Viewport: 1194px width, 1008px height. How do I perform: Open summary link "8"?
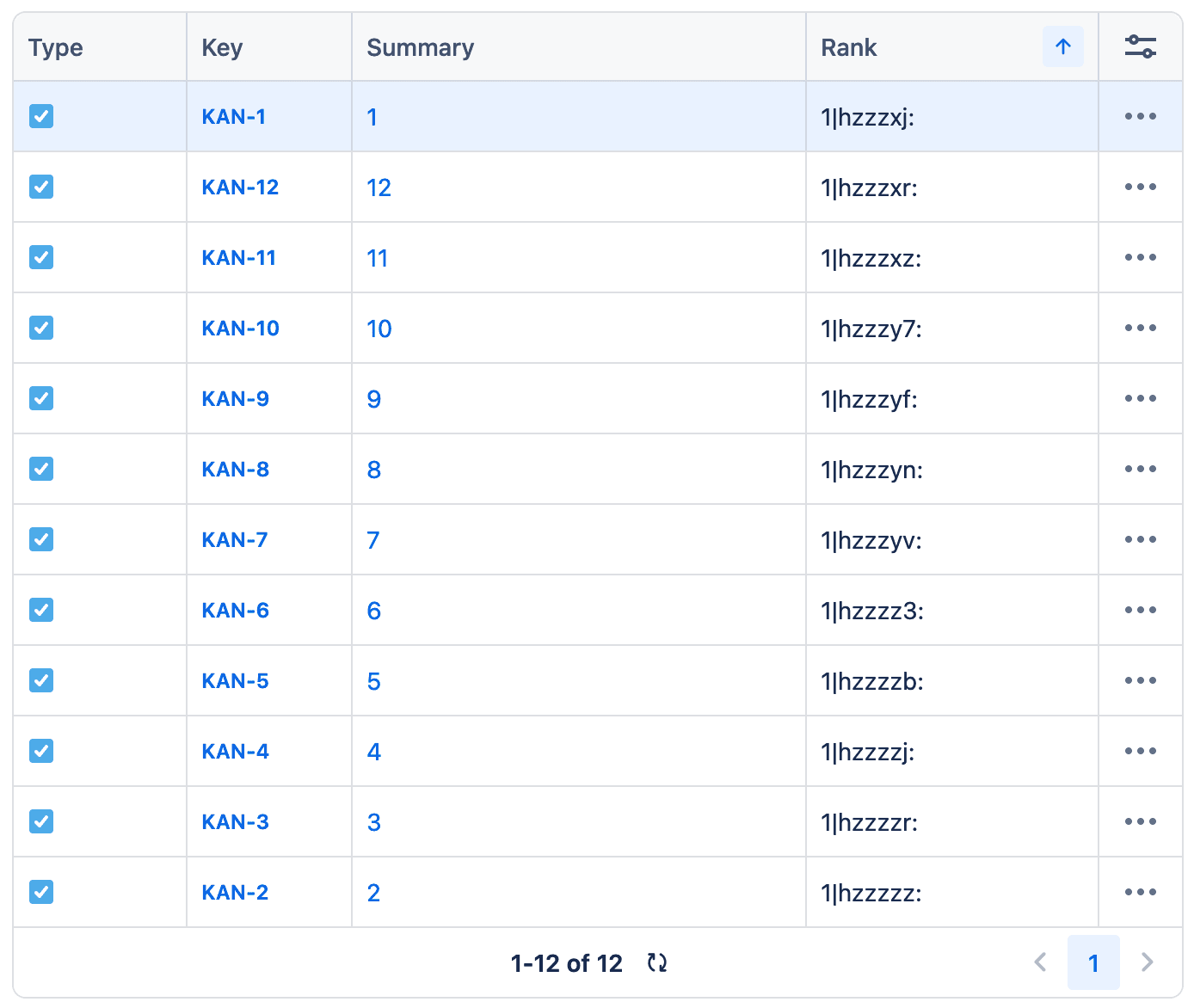pos(374,470)
